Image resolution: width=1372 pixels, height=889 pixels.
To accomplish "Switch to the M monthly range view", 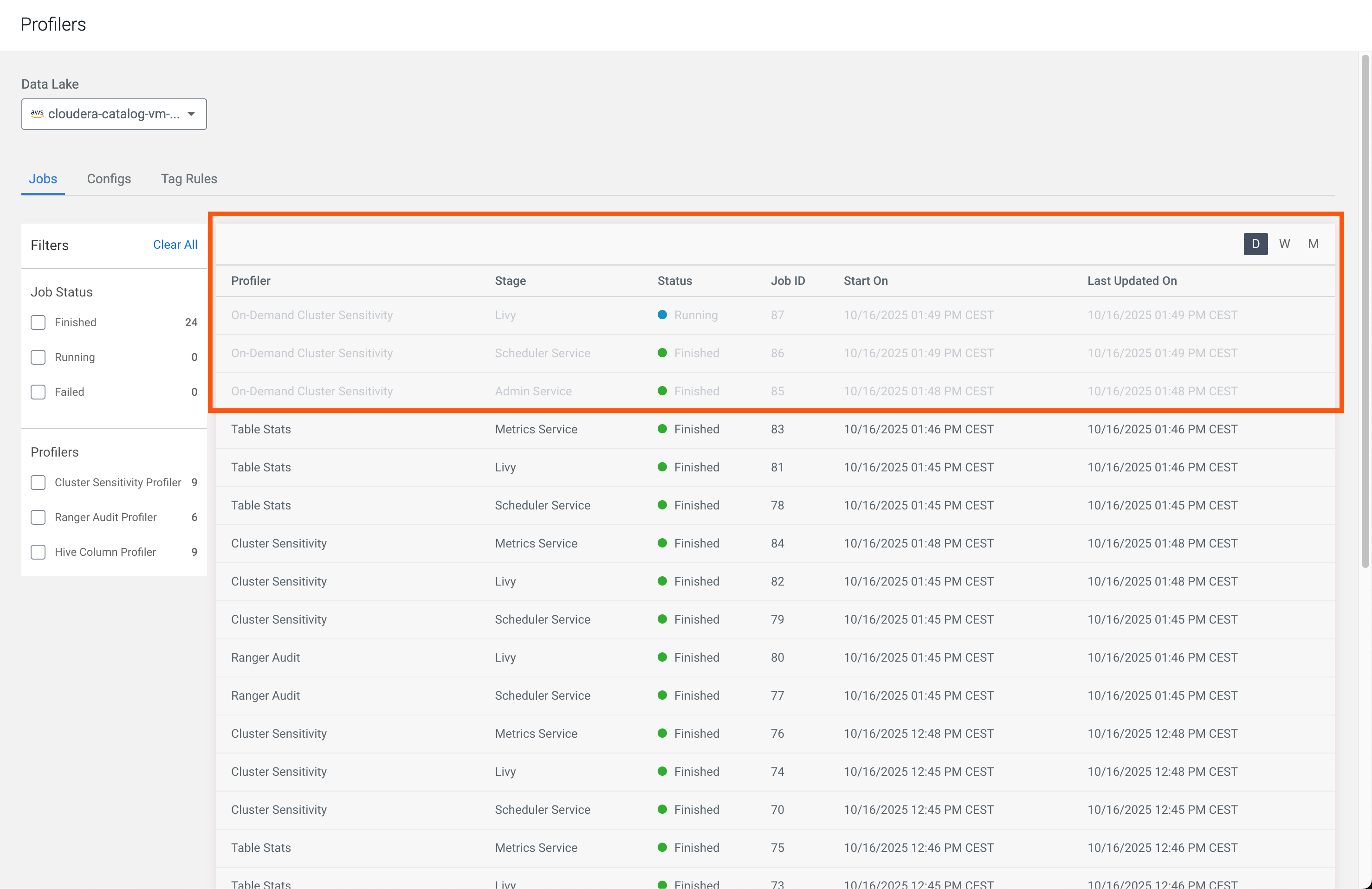I will point(1313,244).
